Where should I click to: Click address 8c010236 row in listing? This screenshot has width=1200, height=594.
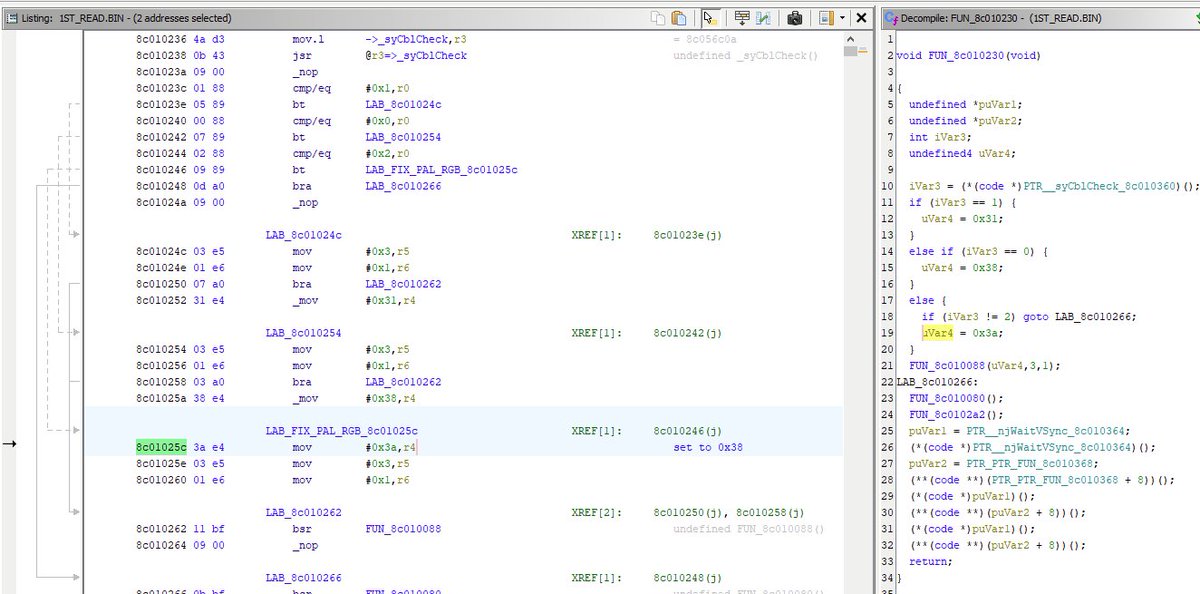pyautogui.click(x=160, y=39)
